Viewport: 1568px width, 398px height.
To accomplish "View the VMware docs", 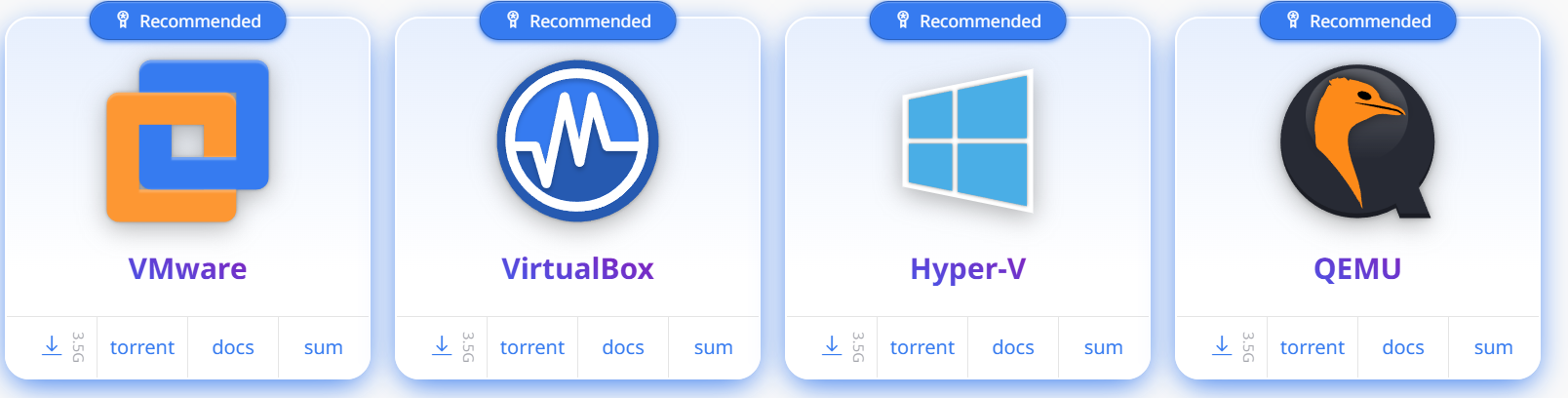I will (233, 347).
